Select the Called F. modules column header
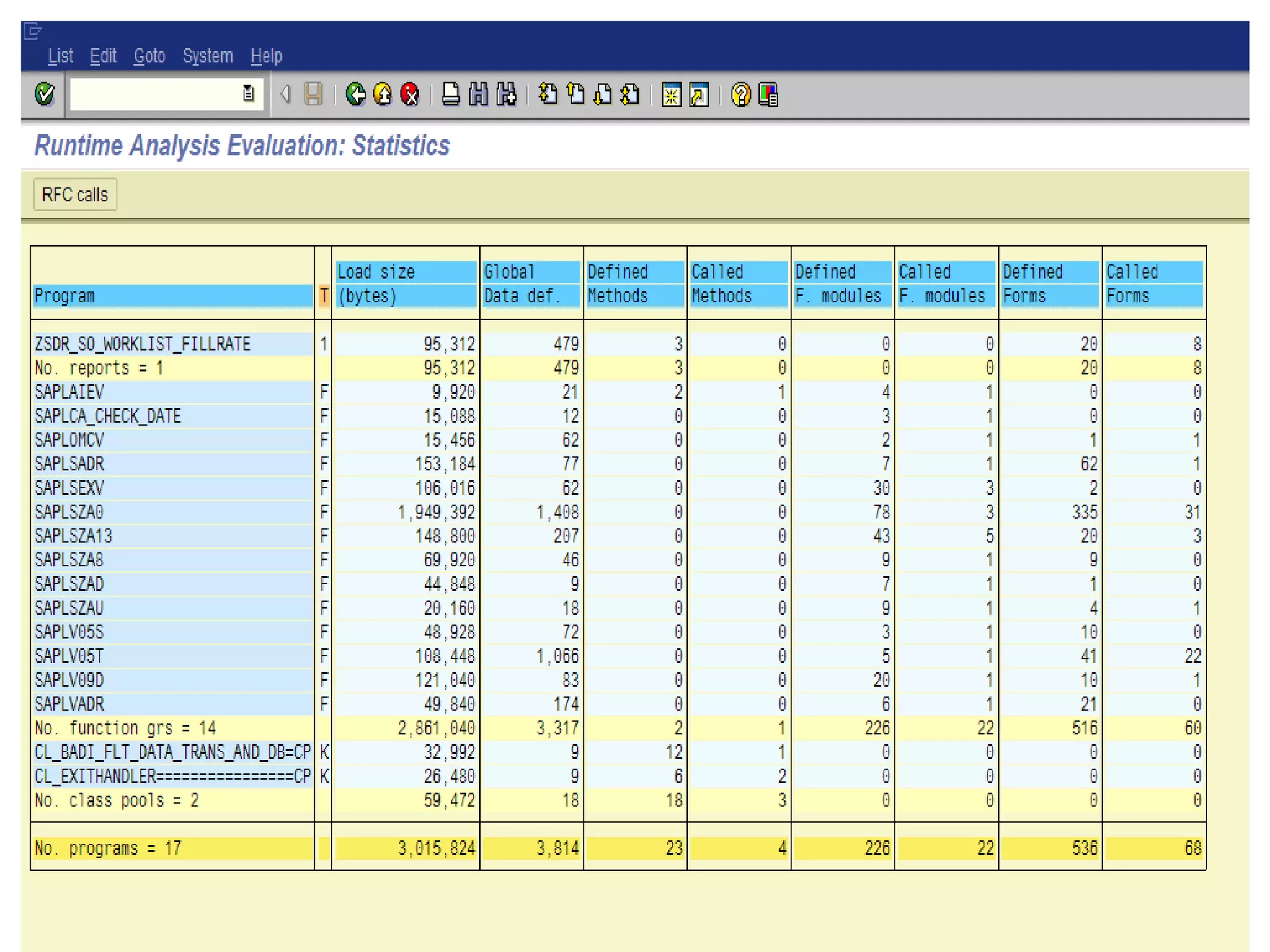Image resolution: width=1270 pixels, height=952 pixels. (x=947, y=284)
